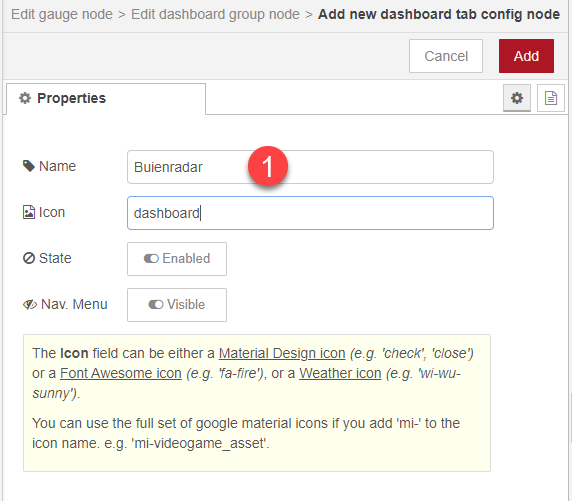Focus the Name field containing Buienradar

[310, 167]
